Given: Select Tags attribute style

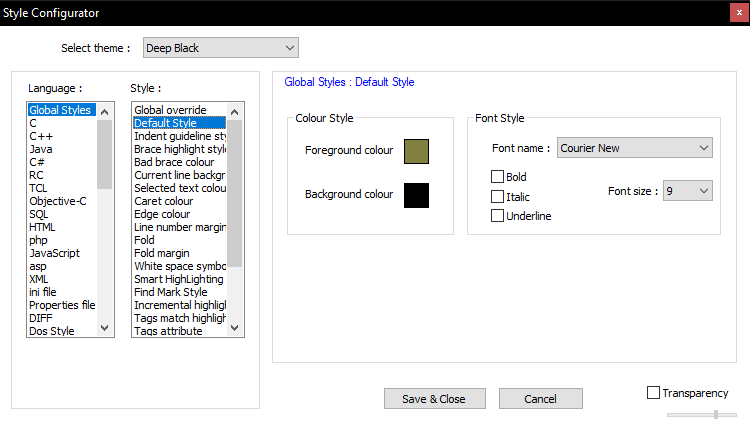Looking at the screenshot, I should coord(179,331).
